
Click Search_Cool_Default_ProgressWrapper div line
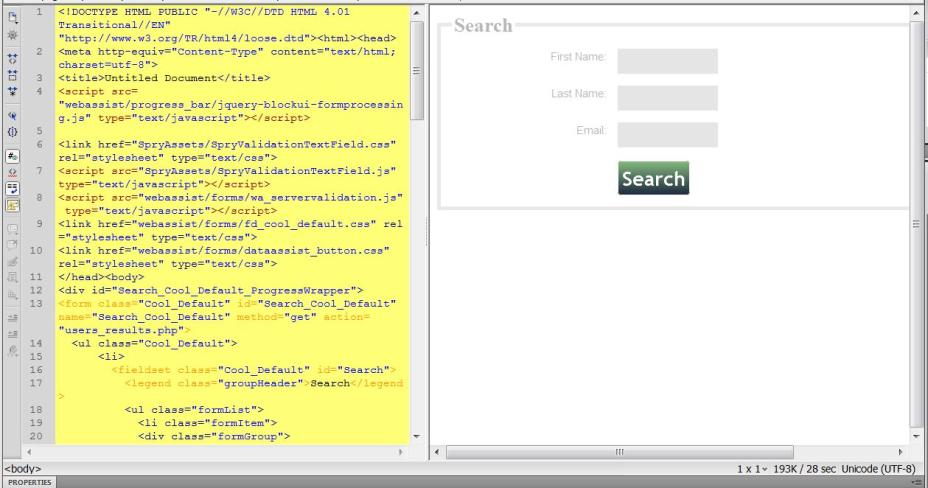tap(211, 290)
